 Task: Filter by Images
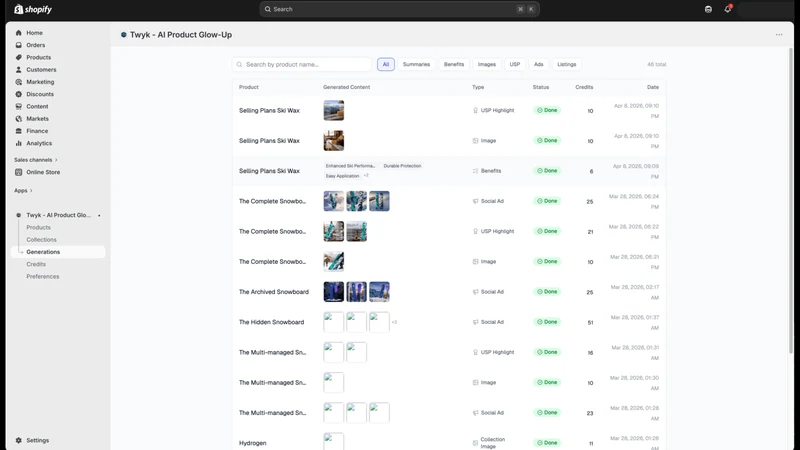pyautogui.click(x=487, y=64)
